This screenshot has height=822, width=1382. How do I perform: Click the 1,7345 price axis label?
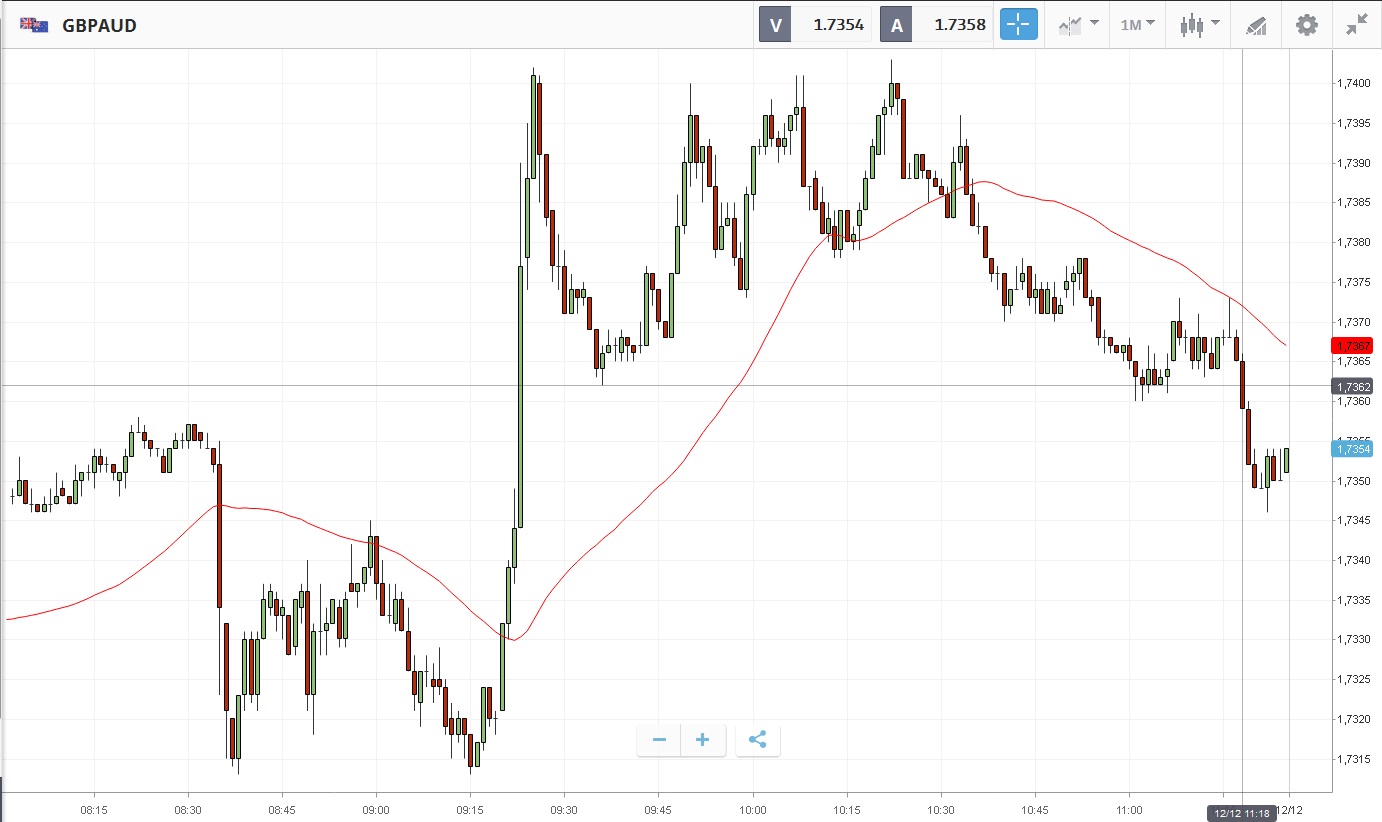point(1353,520)
